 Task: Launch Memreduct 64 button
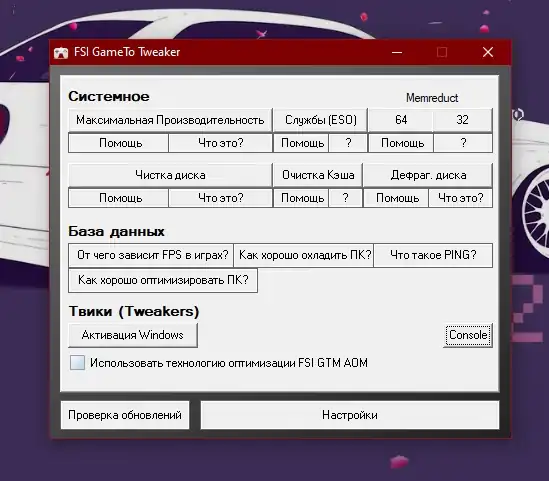pos(401,120)
